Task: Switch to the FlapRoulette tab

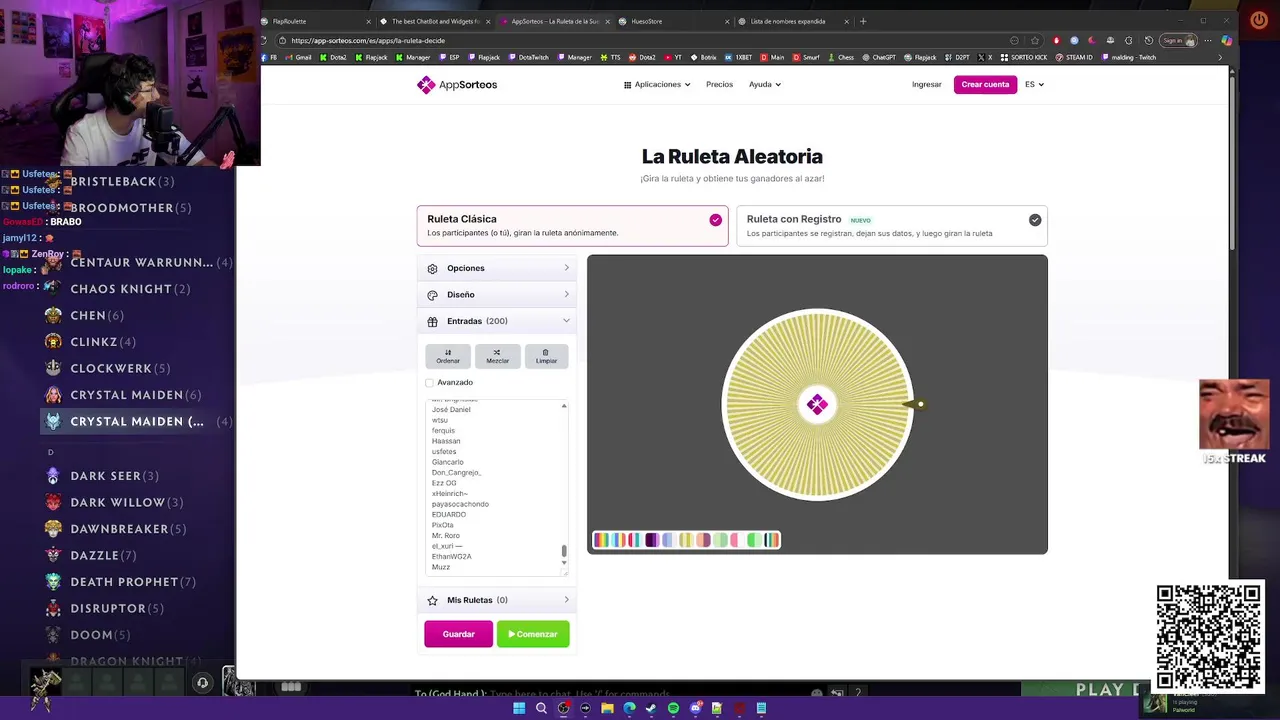Action: pos(316,21)
